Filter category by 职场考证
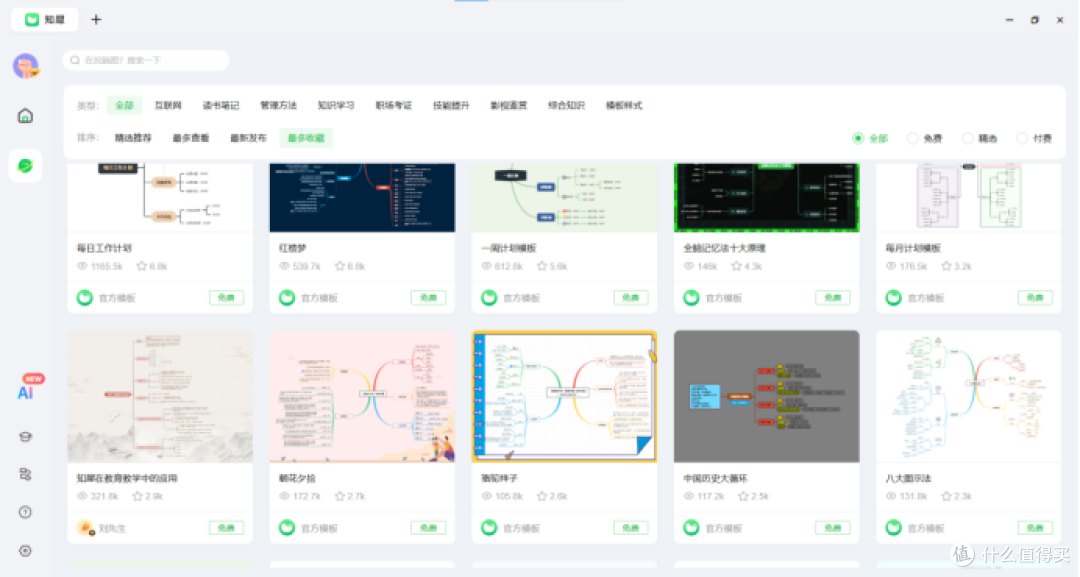 (x=393, y=105)
